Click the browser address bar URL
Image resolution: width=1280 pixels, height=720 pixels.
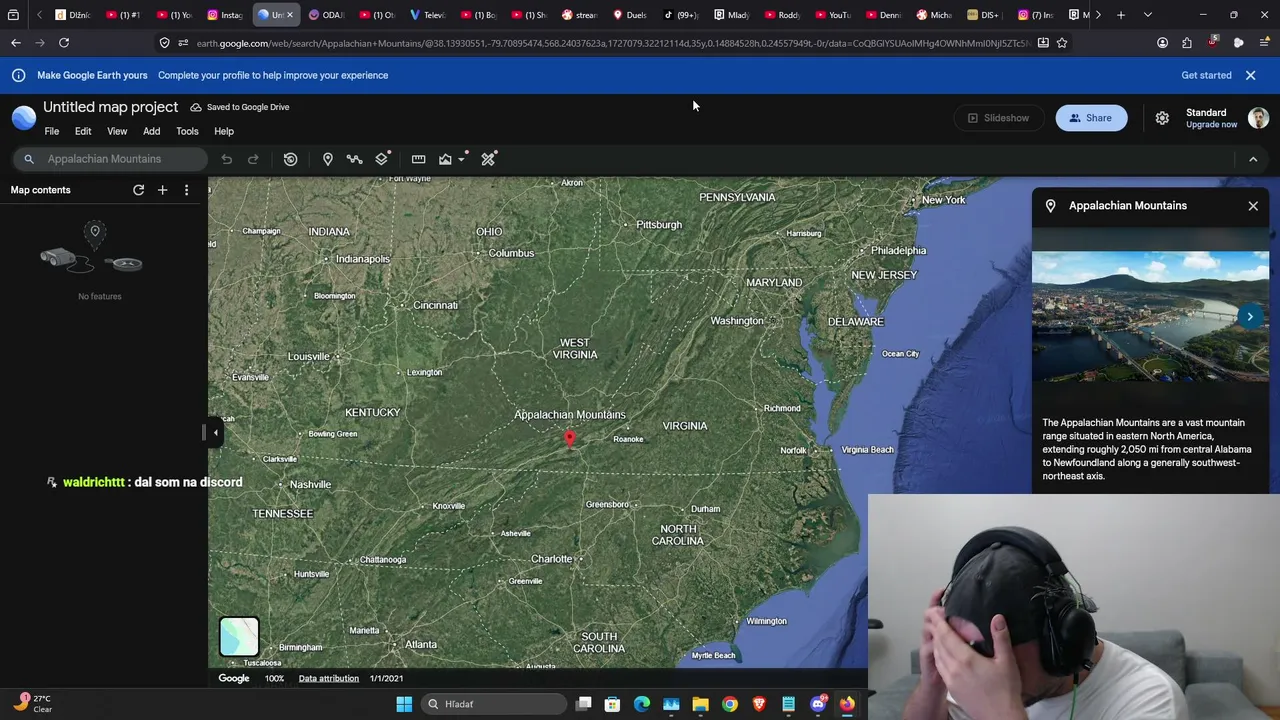[x=612, y=43]
